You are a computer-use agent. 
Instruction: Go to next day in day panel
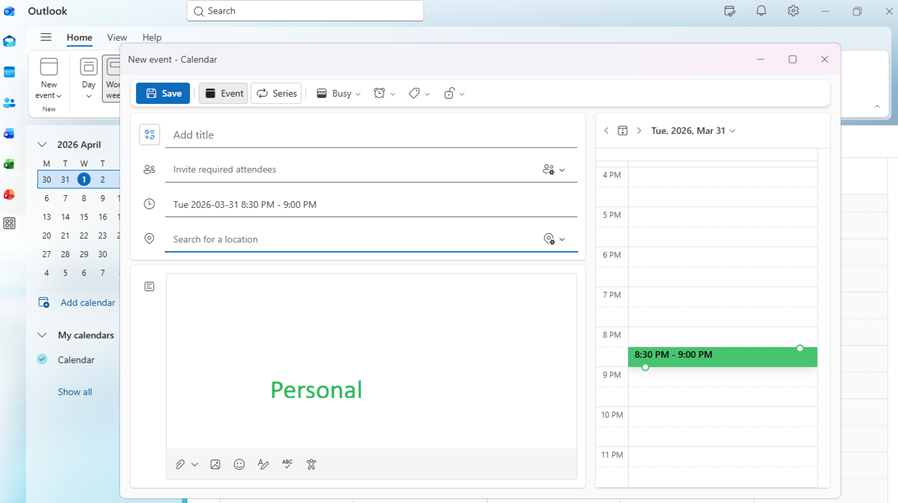click(639, 131)
